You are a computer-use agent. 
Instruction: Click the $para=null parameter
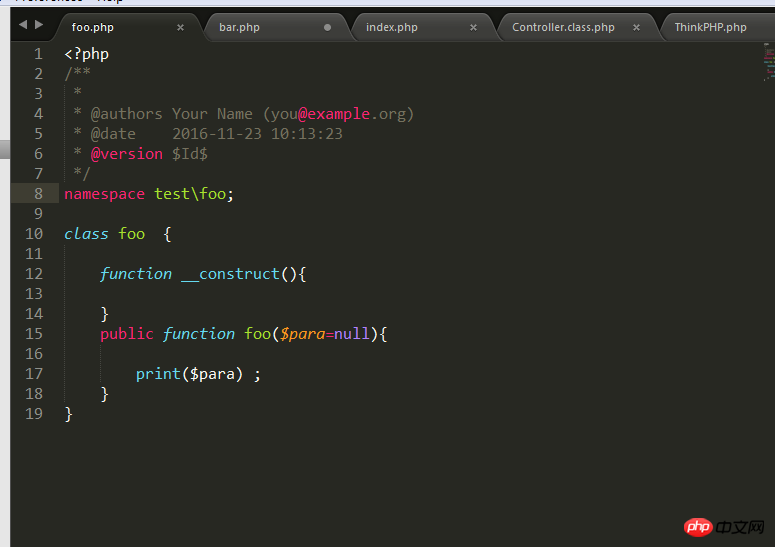point(324,334)
